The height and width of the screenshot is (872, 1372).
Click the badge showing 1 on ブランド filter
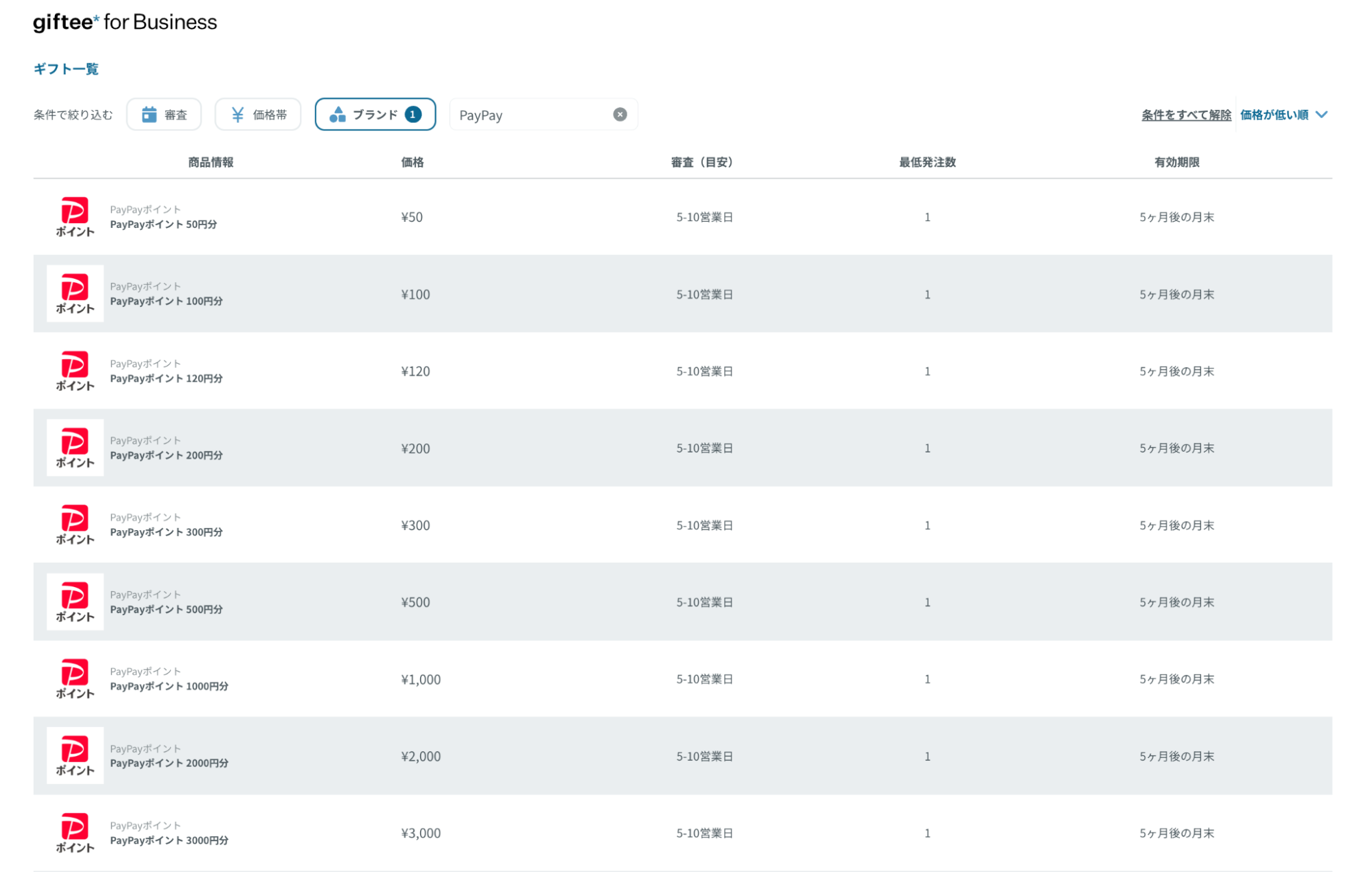[412, 114]
